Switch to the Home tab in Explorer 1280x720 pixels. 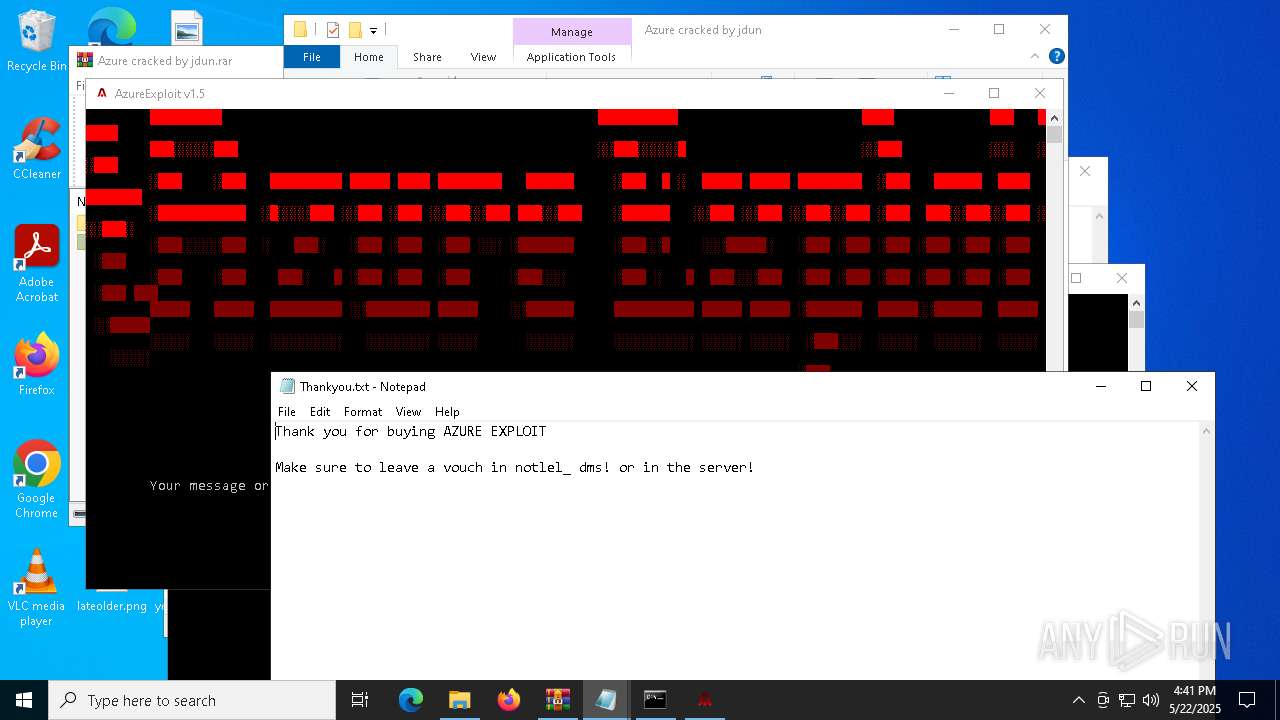pos(369,57)
